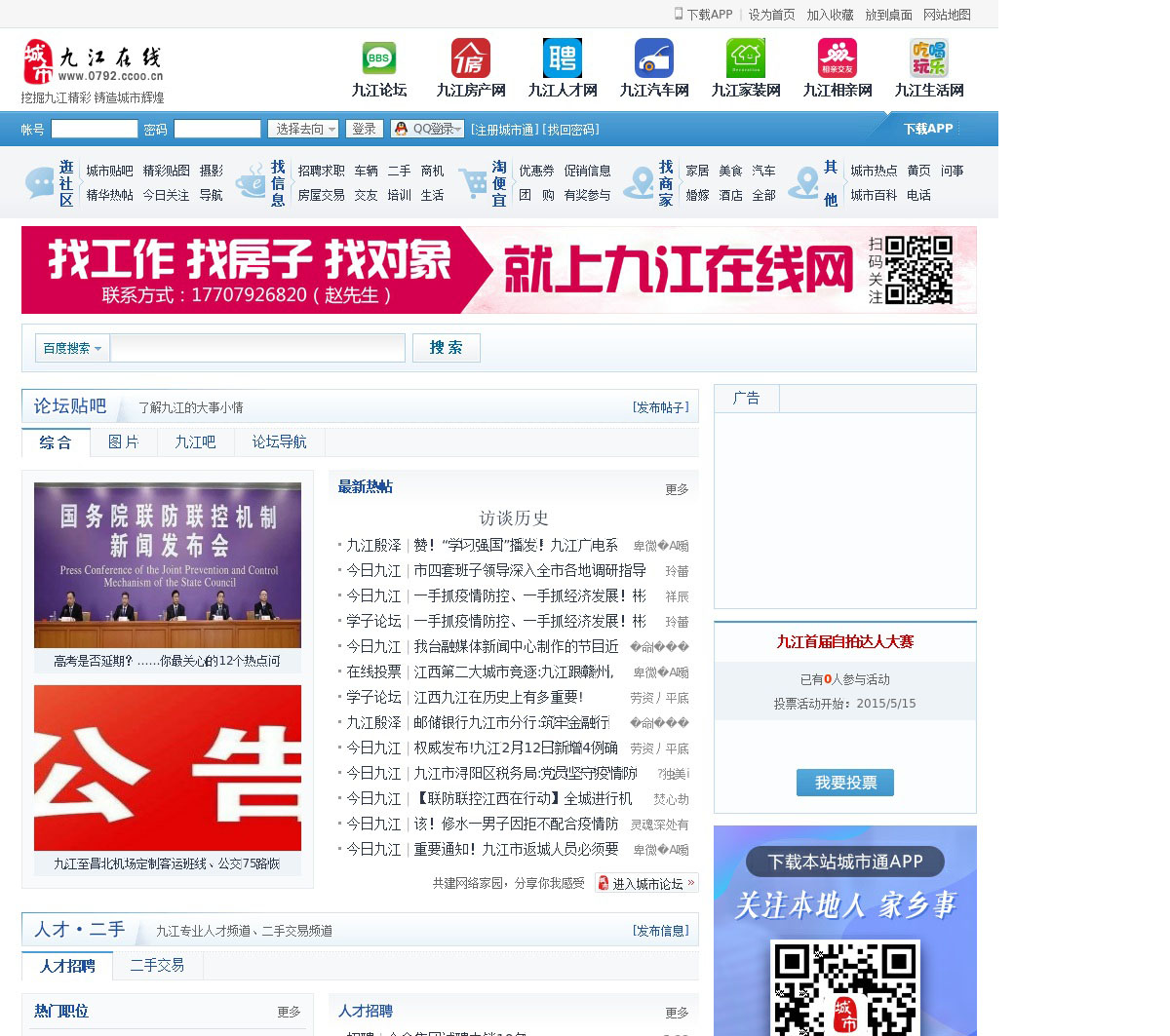Open the 进入城市论坛 link

(x=646, y=883)
